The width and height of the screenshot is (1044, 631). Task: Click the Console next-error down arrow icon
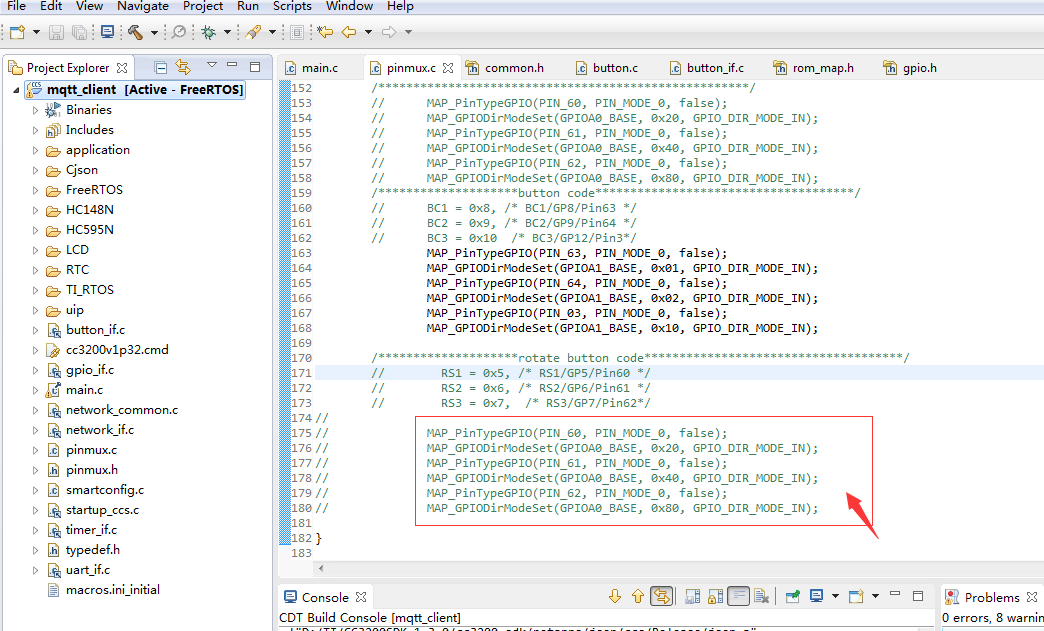tap(615, 596)
